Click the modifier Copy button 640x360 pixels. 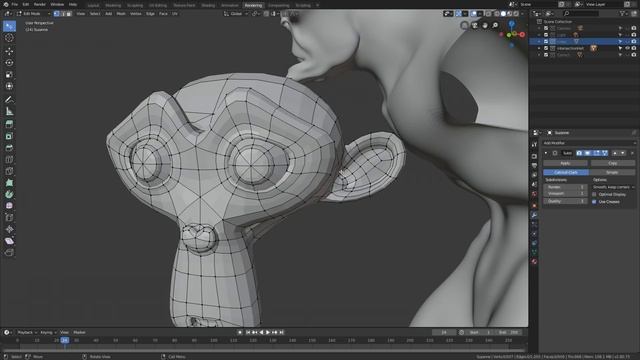click(x=613, y=163)
